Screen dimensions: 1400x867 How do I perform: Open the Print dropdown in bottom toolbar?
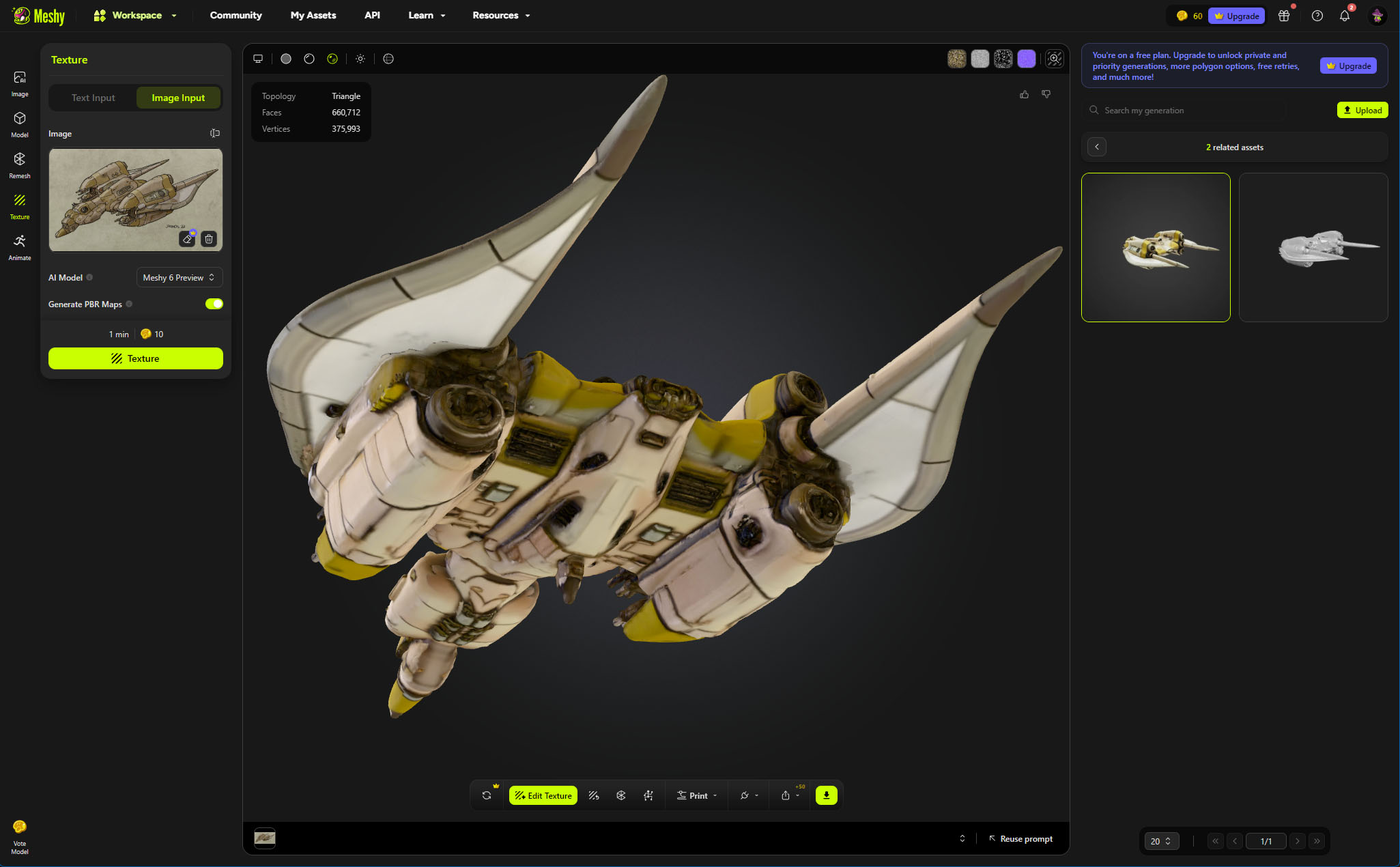click(x=697, y=795)
